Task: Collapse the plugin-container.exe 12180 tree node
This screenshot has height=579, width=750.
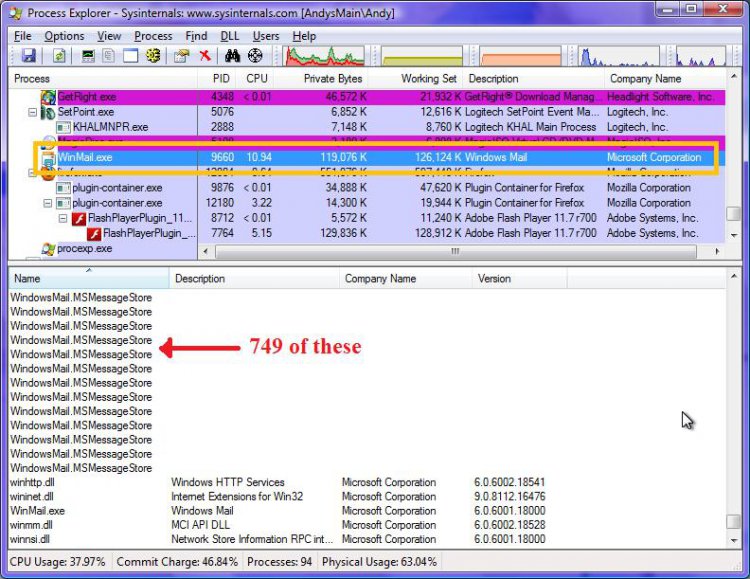Action: [48, 203]
